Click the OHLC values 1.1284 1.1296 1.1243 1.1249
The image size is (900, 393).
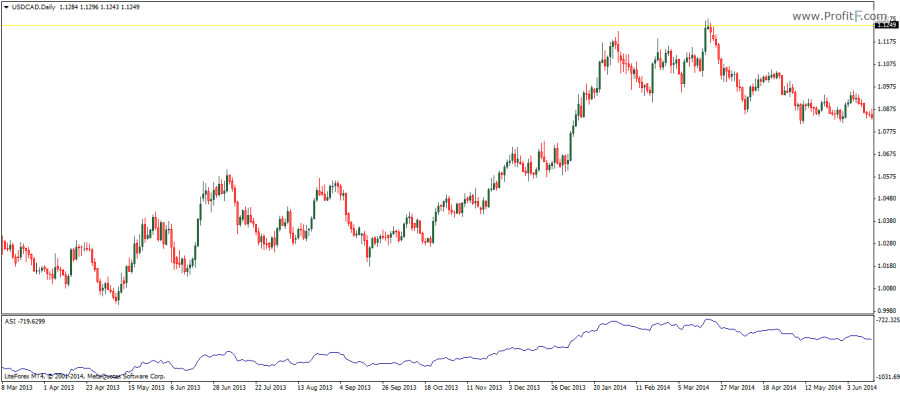click(x=100, y=7)
